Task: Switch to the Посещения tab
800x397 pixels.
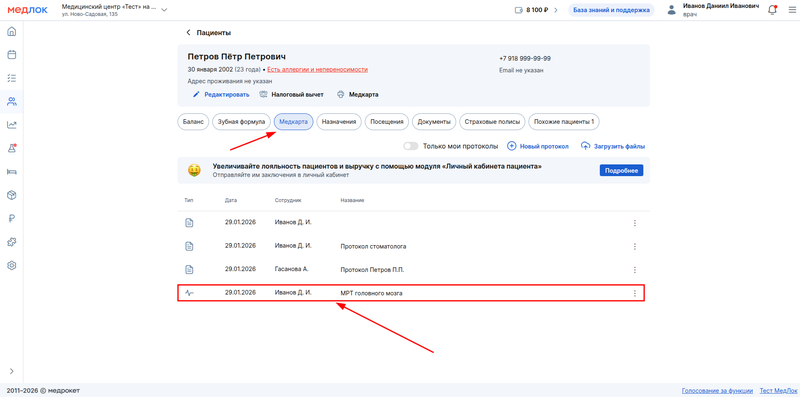Action: (387, 122)
